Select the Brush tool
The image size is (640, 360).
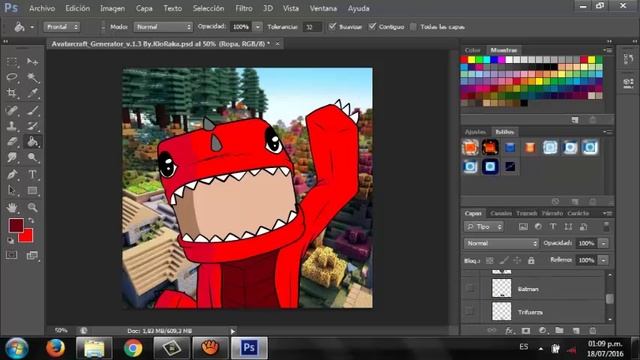coord(32,110)
